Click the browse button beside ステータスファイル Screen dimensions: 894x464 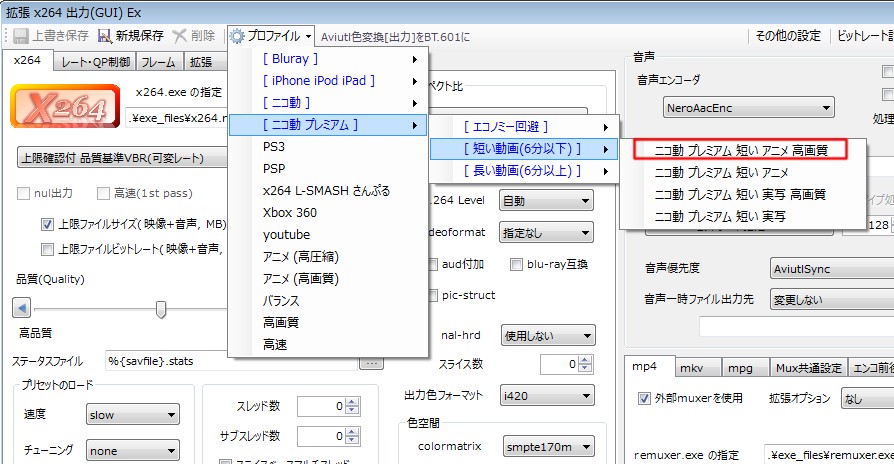click(x=371, y=361)
